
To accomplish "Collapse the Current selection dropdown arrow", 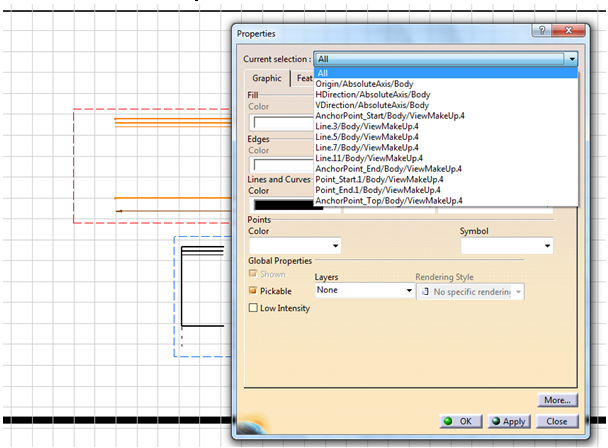I will point(572,60).
